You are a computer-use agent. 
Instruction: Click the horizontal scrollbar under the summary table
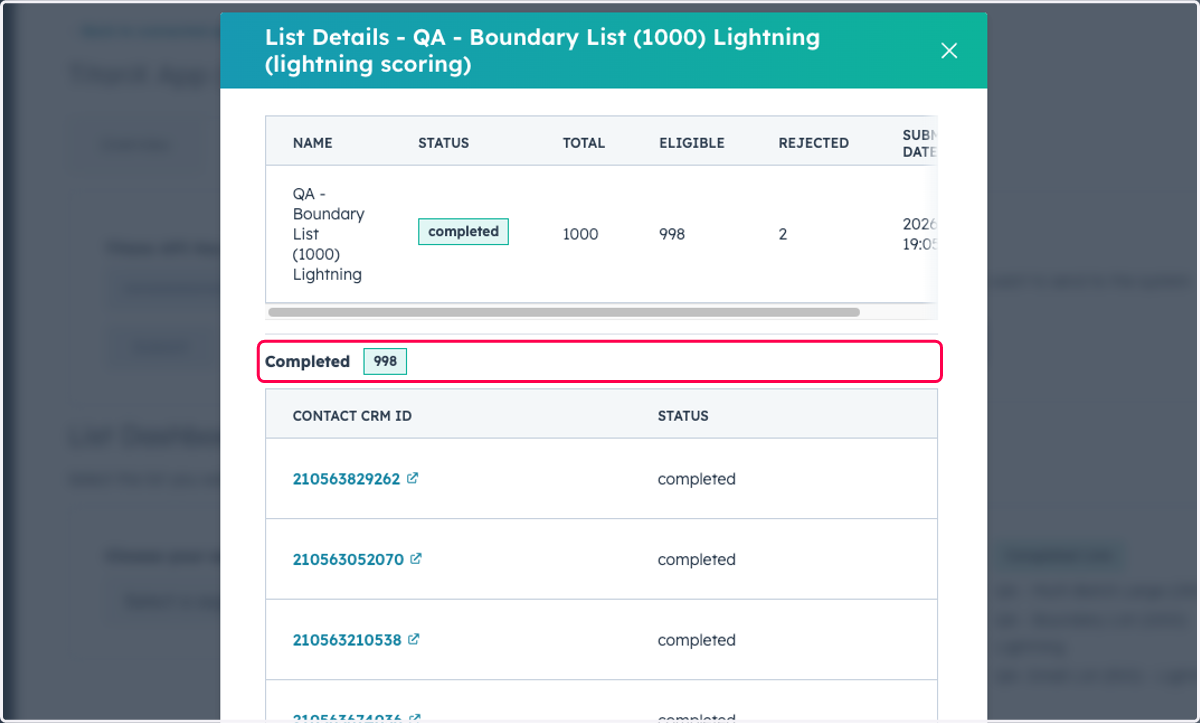[564, 312]
